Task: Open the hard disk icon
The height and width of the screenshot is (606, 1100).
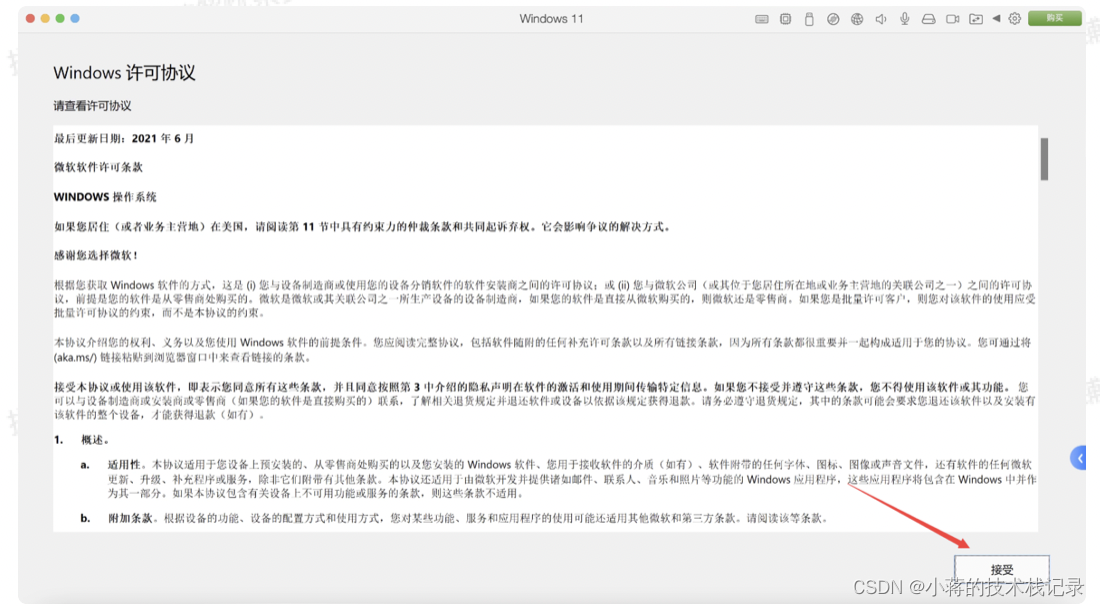Action: point(928,19)
